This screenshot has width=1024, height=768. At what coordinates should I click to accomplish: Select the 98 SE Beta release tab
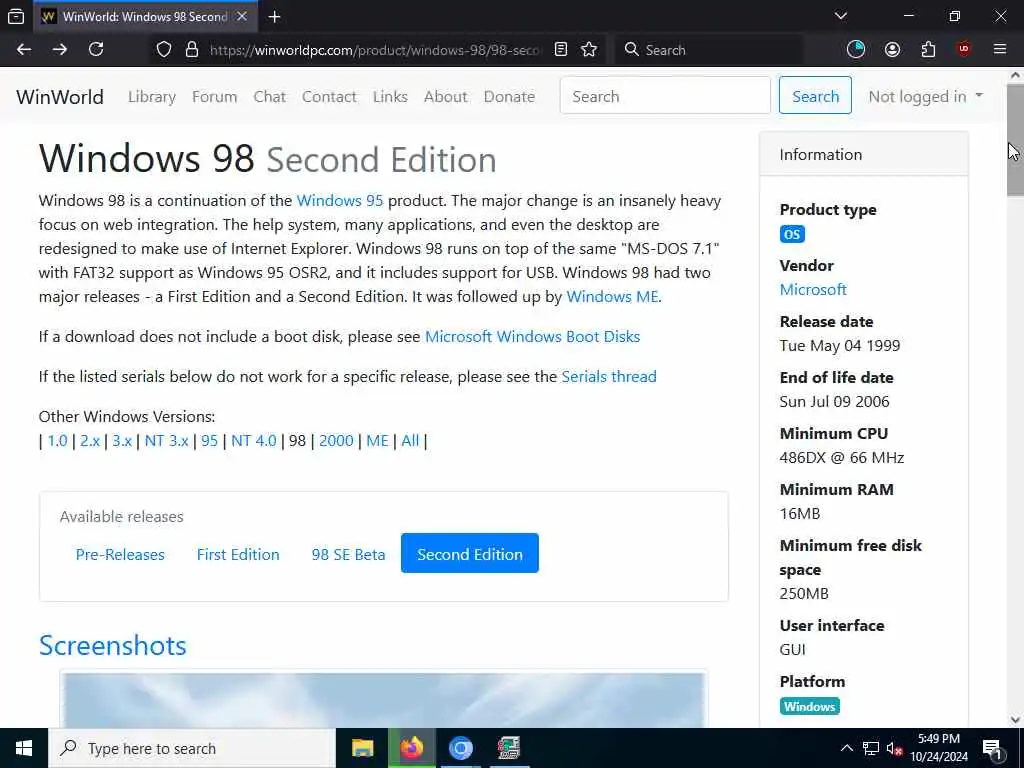pos(348,554)
